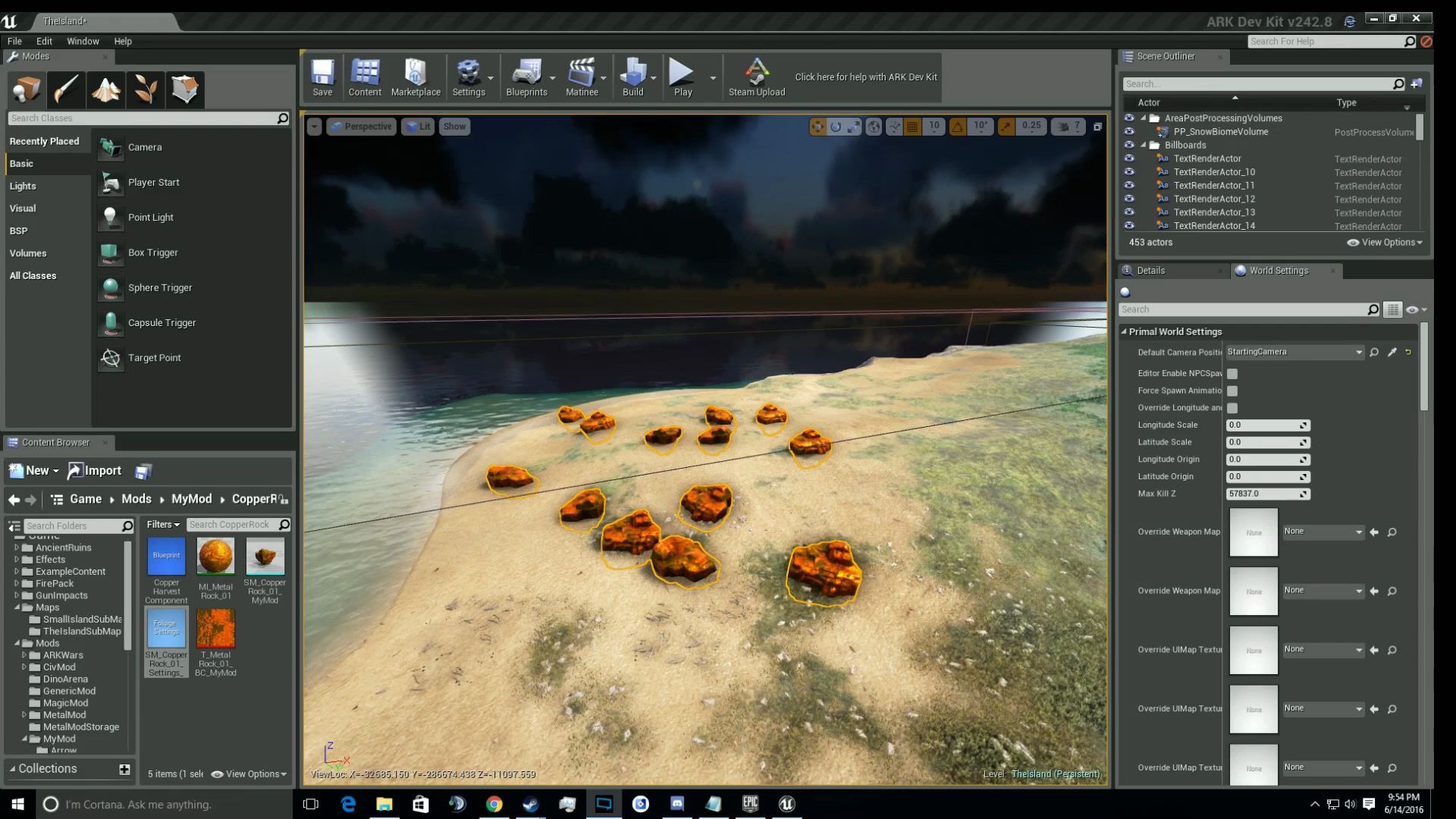
Task: Collapse the Mods folder in tree
Action: pyautogui.click(x=17, y=643)
